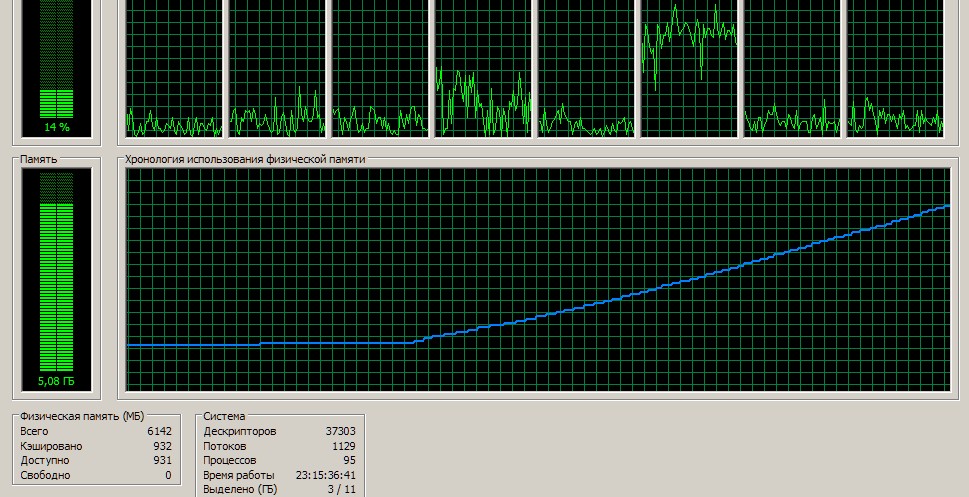
Task: Select the second CPU core history graph
Action: (278, 68)
